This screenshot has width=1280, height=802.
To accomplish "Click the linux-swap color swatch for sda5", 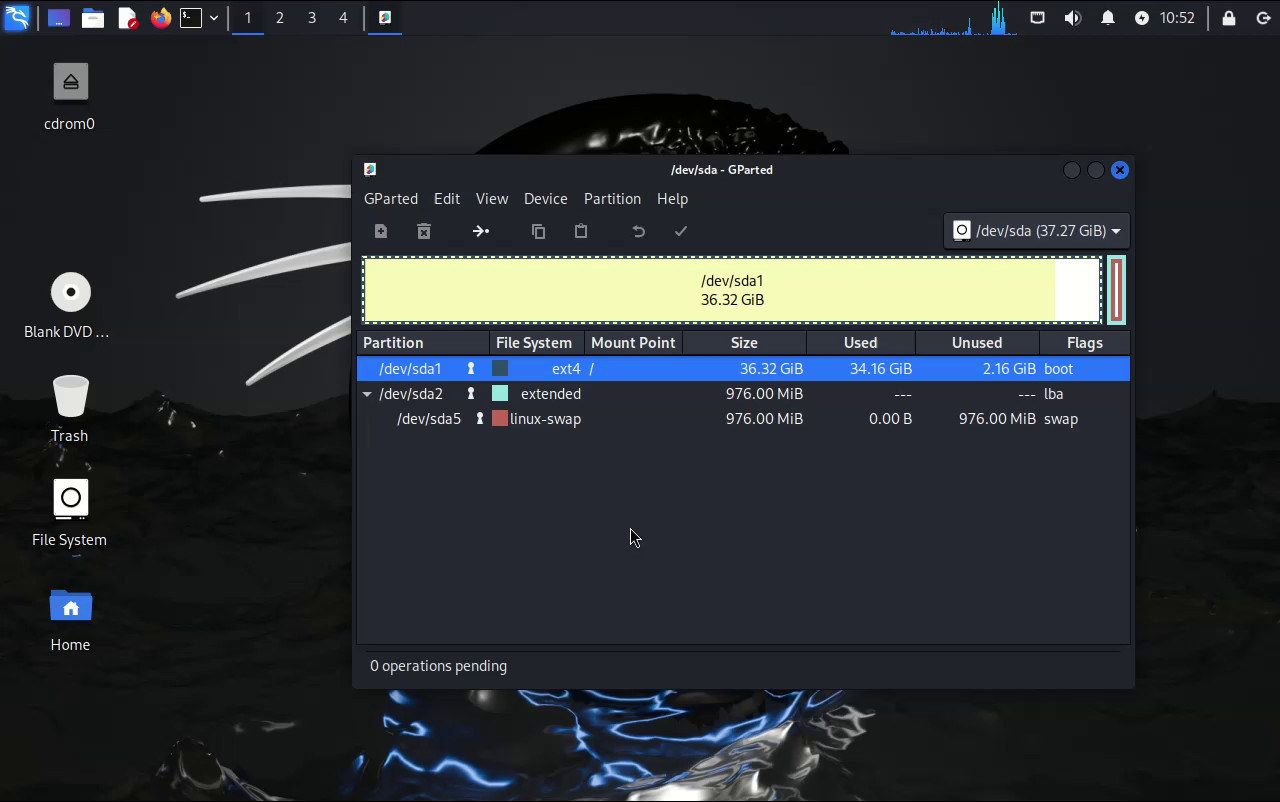I will [x=500, y=418].
